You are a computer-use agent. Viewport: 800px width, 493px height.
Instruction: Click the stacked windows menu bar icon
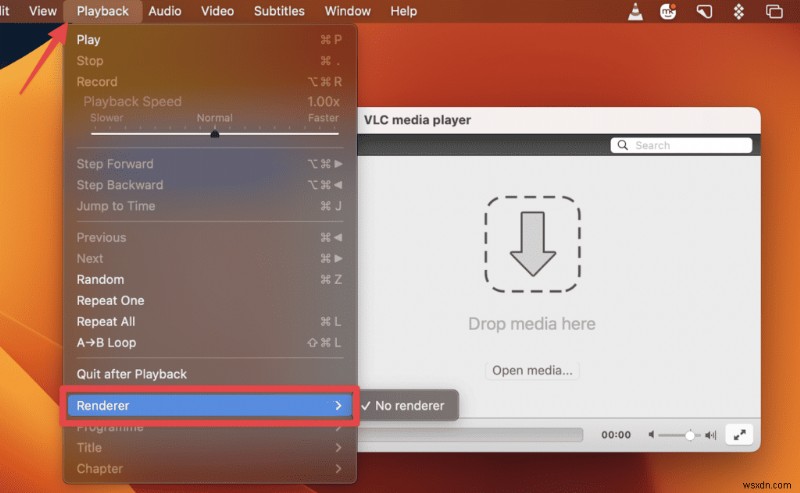click(x=774, y=11)
